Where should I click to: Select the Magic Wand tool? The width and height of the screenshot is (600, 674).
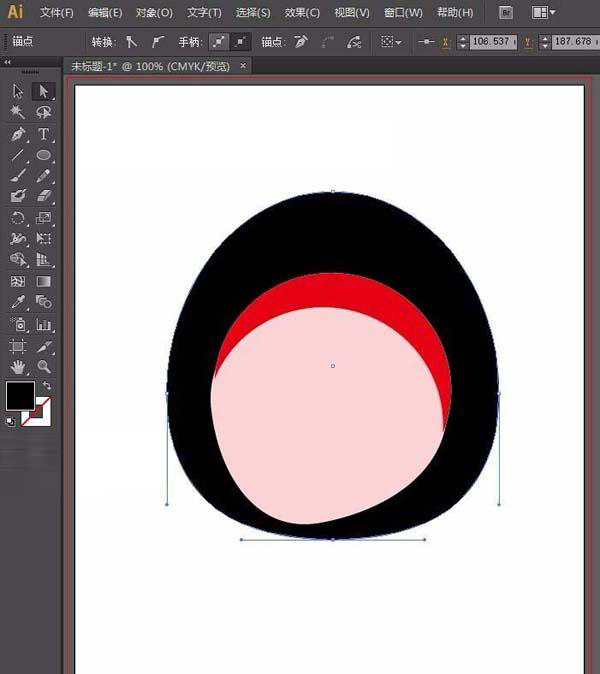tap(18, 113)
